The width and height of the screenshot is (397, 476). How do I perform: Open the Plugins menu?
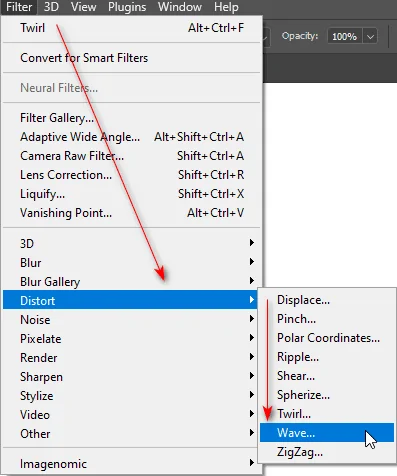point(127,7)
